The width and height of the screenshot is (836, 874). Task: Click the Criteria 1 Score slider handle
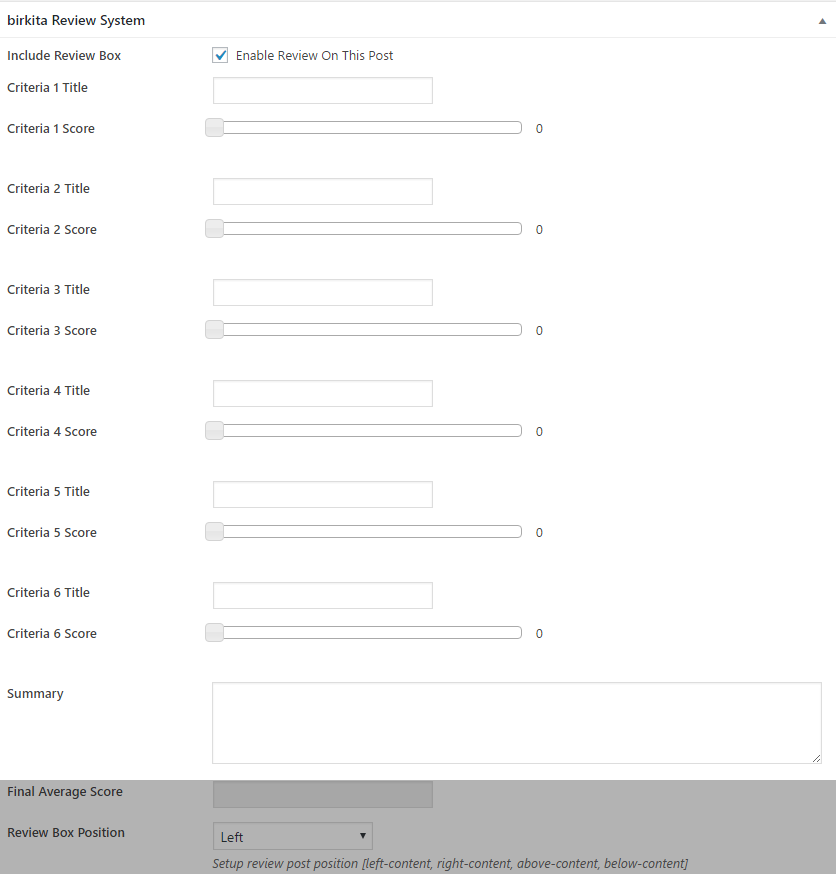point(214,128)
